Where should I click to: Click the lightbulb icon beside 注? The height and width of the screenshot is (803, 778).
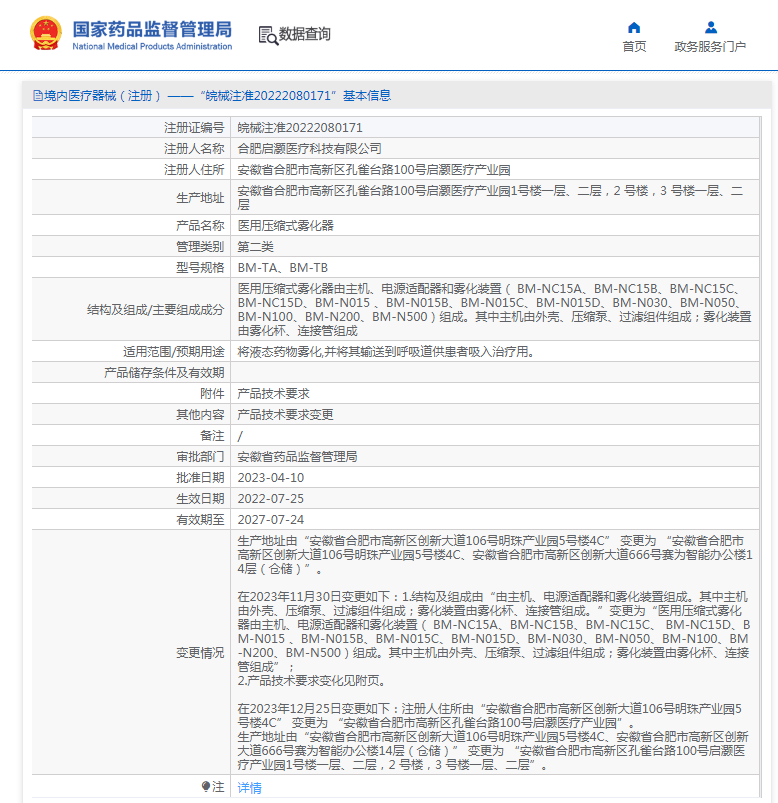point(205,786)
